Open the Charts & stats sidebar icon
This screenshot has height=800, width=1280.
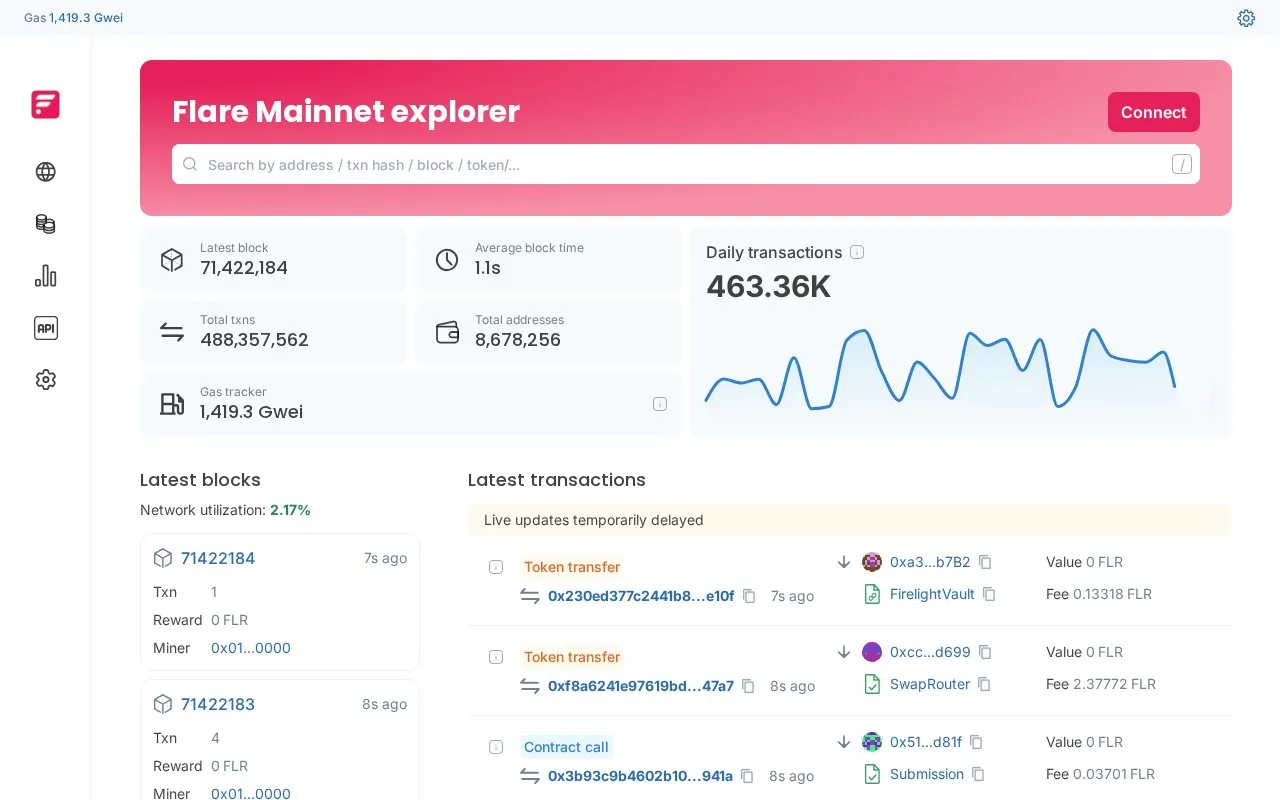(45, 276)
